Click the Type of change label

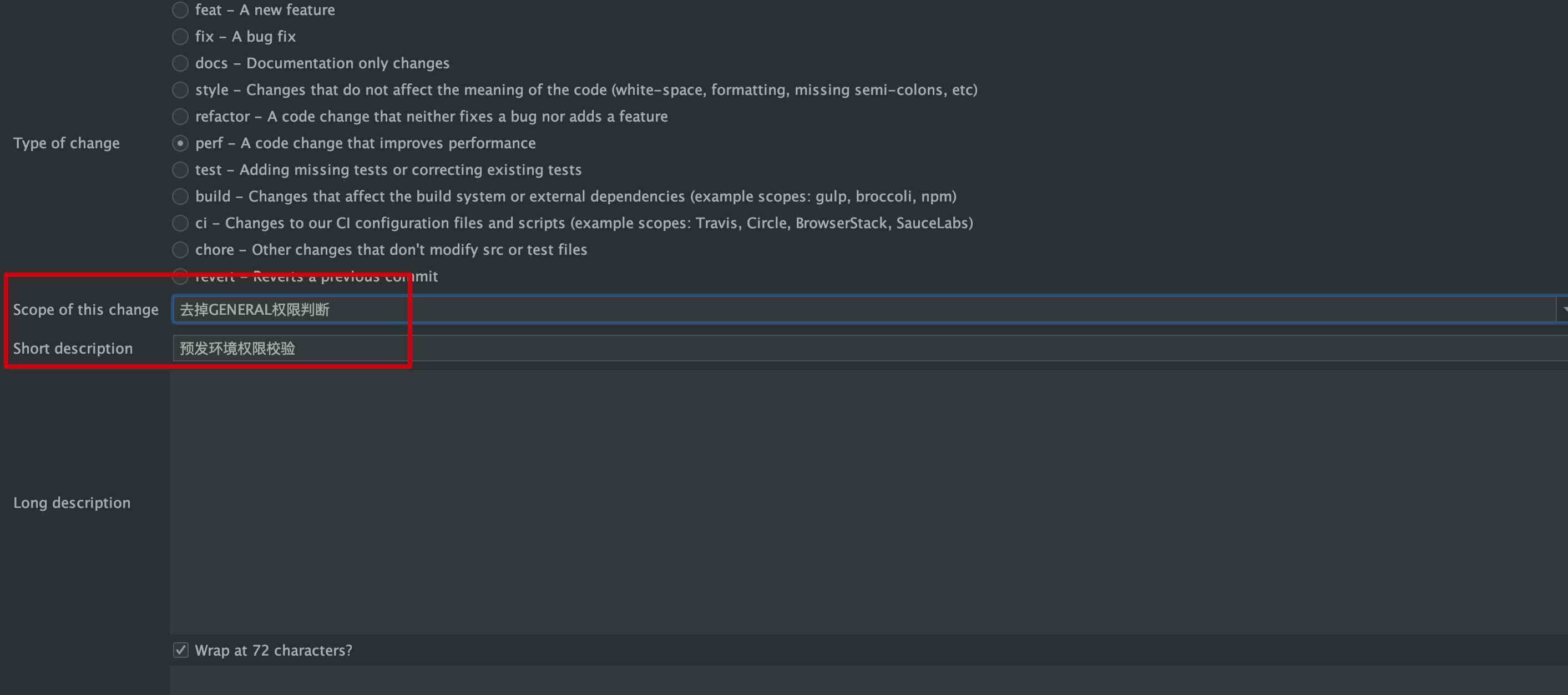click(x=67, y=143)
